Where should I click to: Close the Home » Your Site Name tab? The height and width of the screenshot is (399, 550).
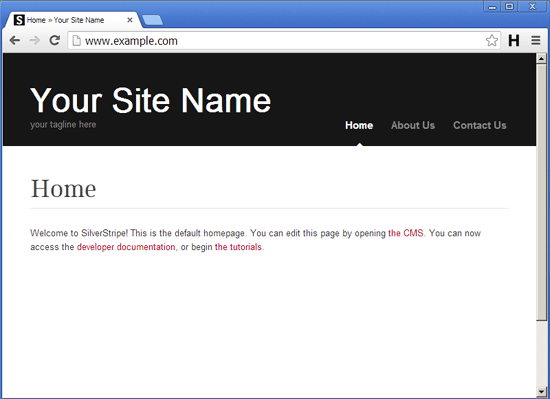129,20
